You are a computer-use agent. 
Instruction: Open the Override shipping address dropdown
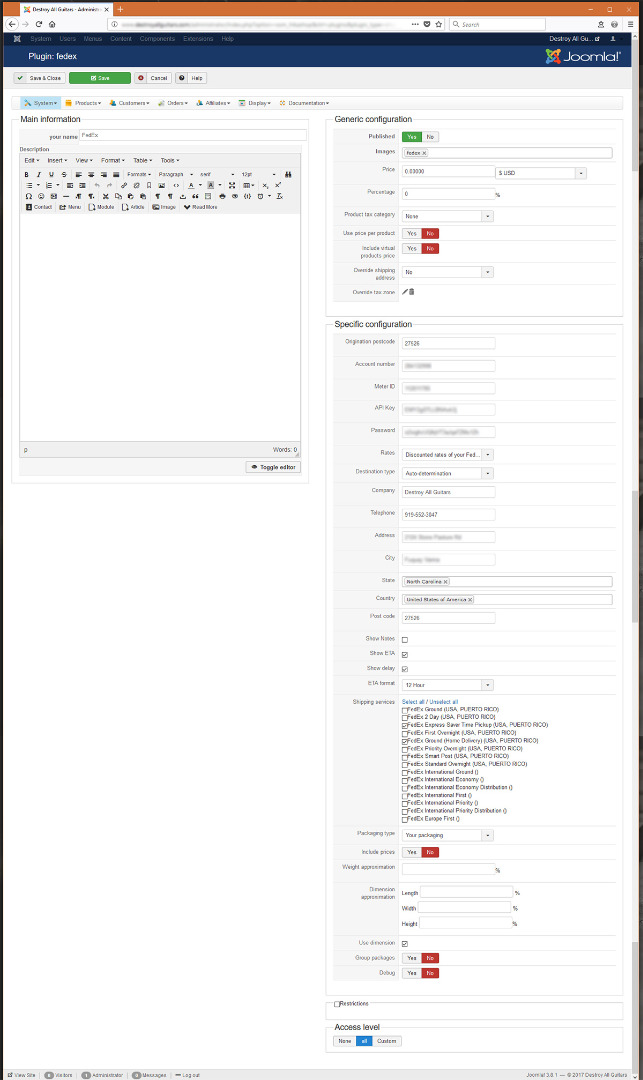click(447, 272)
